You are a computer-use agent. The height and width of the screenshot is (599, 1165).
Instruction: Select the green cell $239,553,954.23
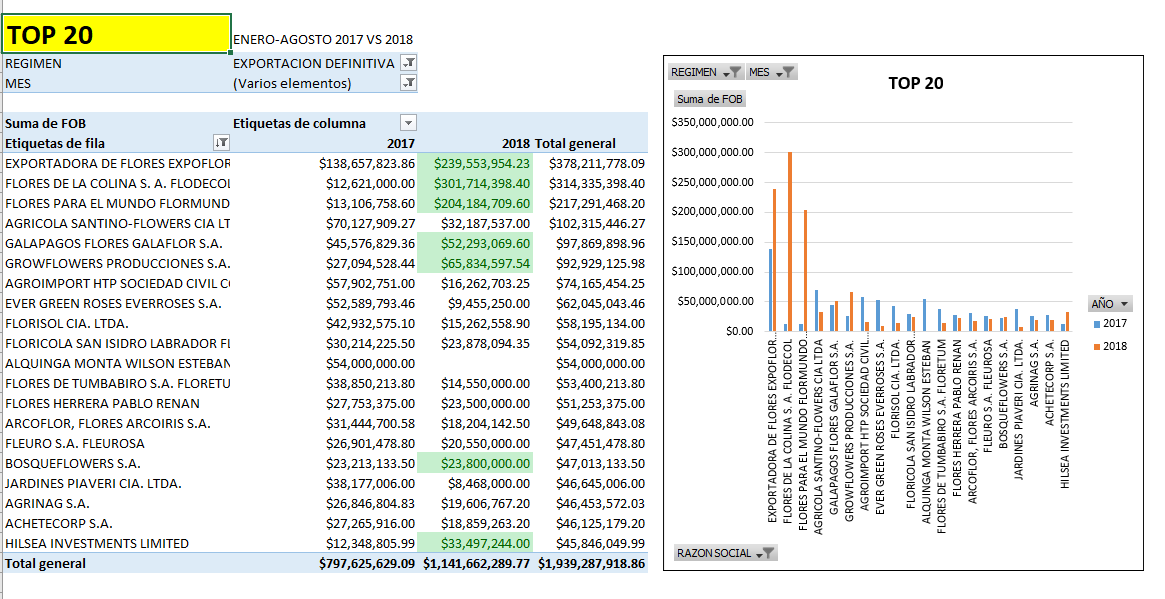[475, 163]
